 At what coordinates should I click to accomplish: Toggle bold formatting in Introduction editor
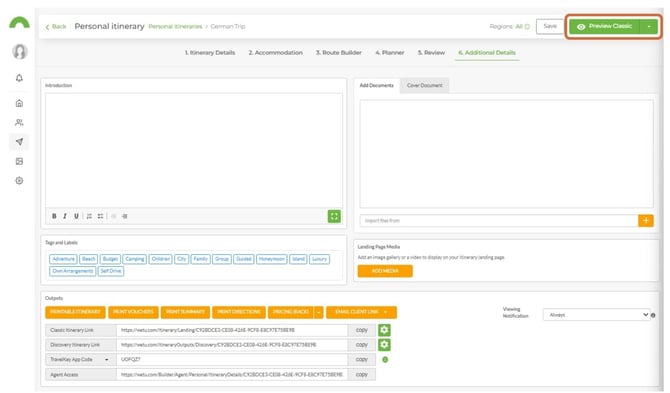pos(54,216)
